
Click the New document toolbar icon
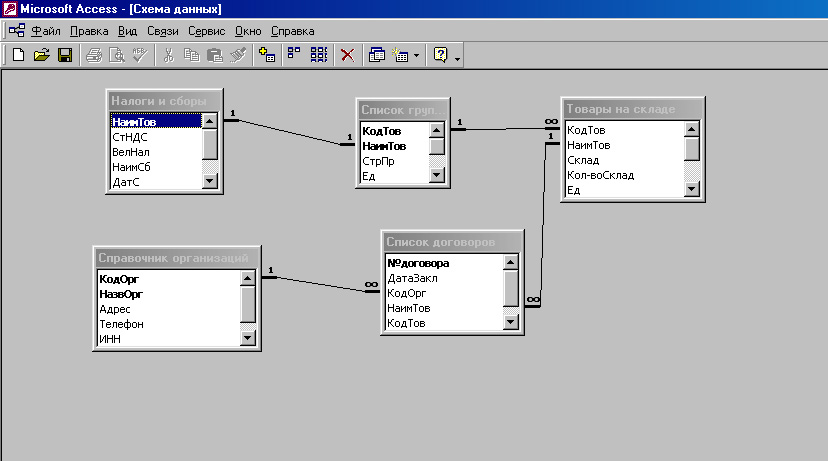(x=18, y=55)
